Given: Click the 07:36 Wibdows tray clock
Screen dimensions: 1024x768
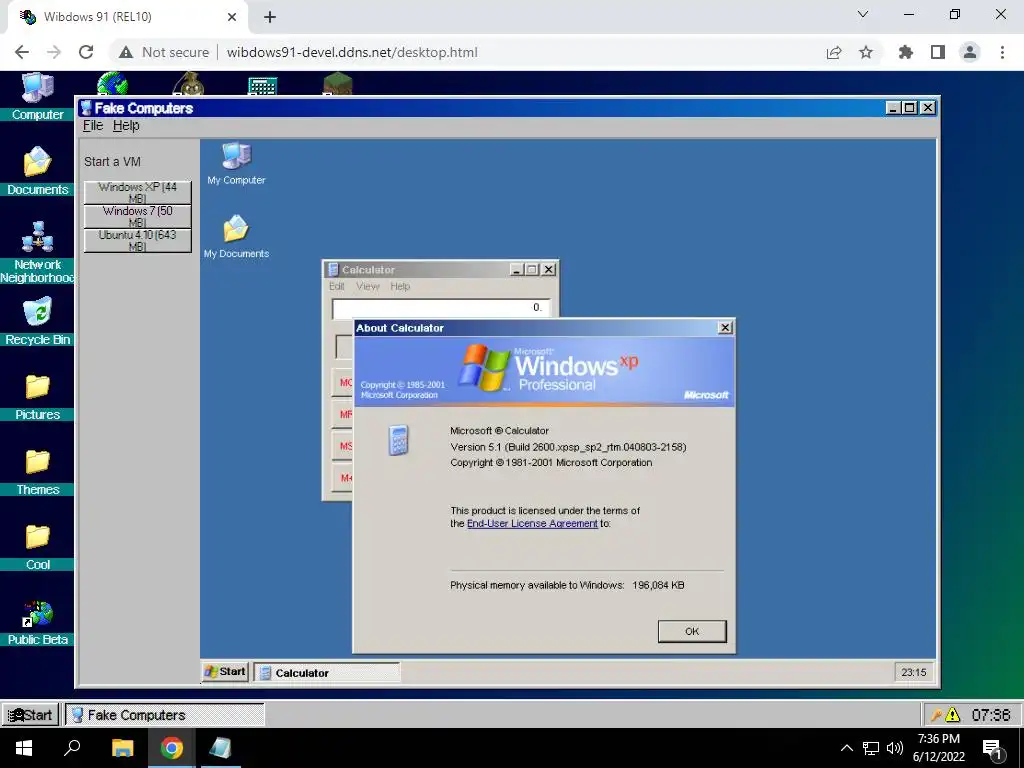Looking at the screenshot, I should [x=991, y=715].
